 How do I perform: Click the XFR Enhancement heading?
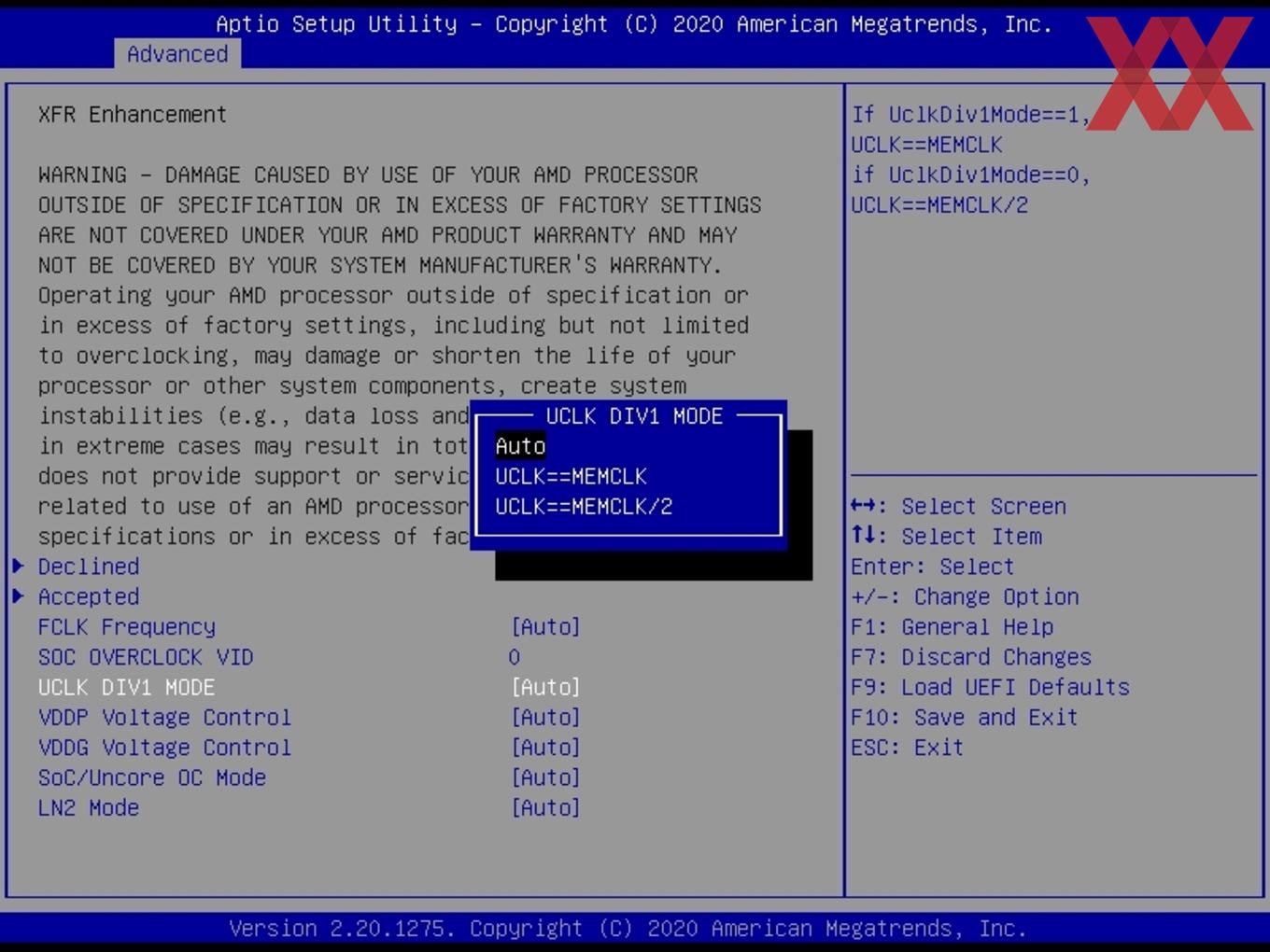click(133, 115)
